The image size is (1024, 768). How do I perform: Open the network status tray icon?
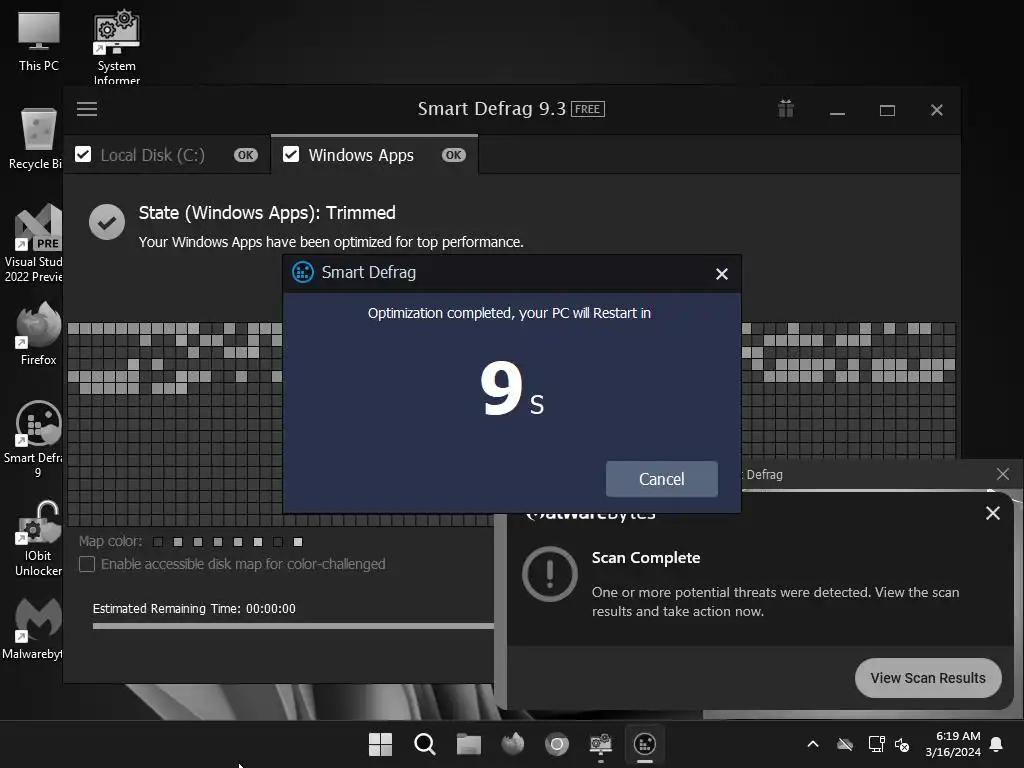pos(876,744)
